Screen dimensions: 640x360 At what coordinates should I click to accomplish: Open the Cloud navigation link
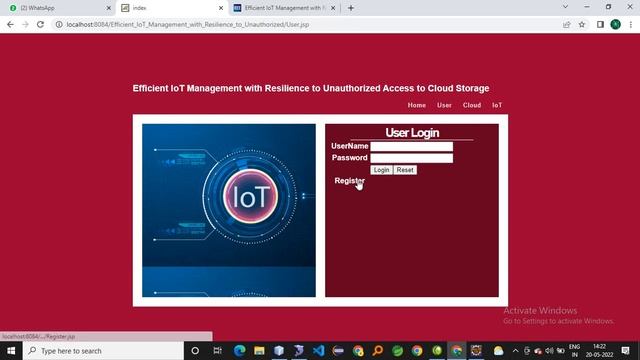click(472, 105)
